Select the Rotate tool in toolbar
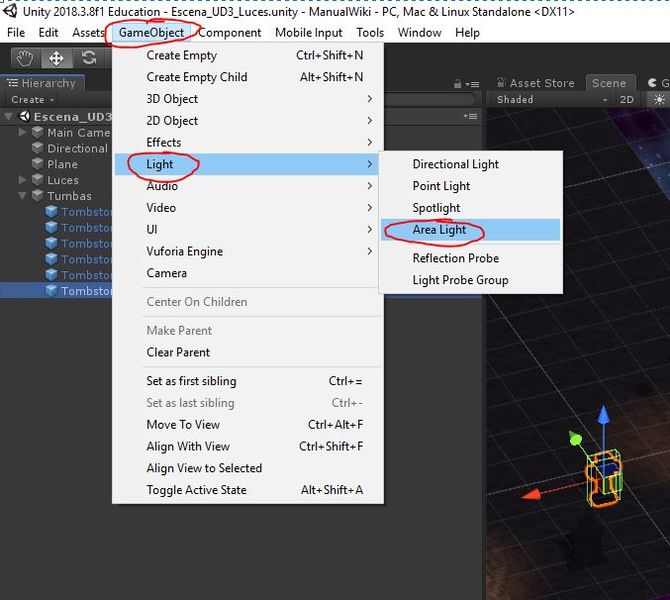Viewport: 670px width, 600px height. (x=88, y=58)
